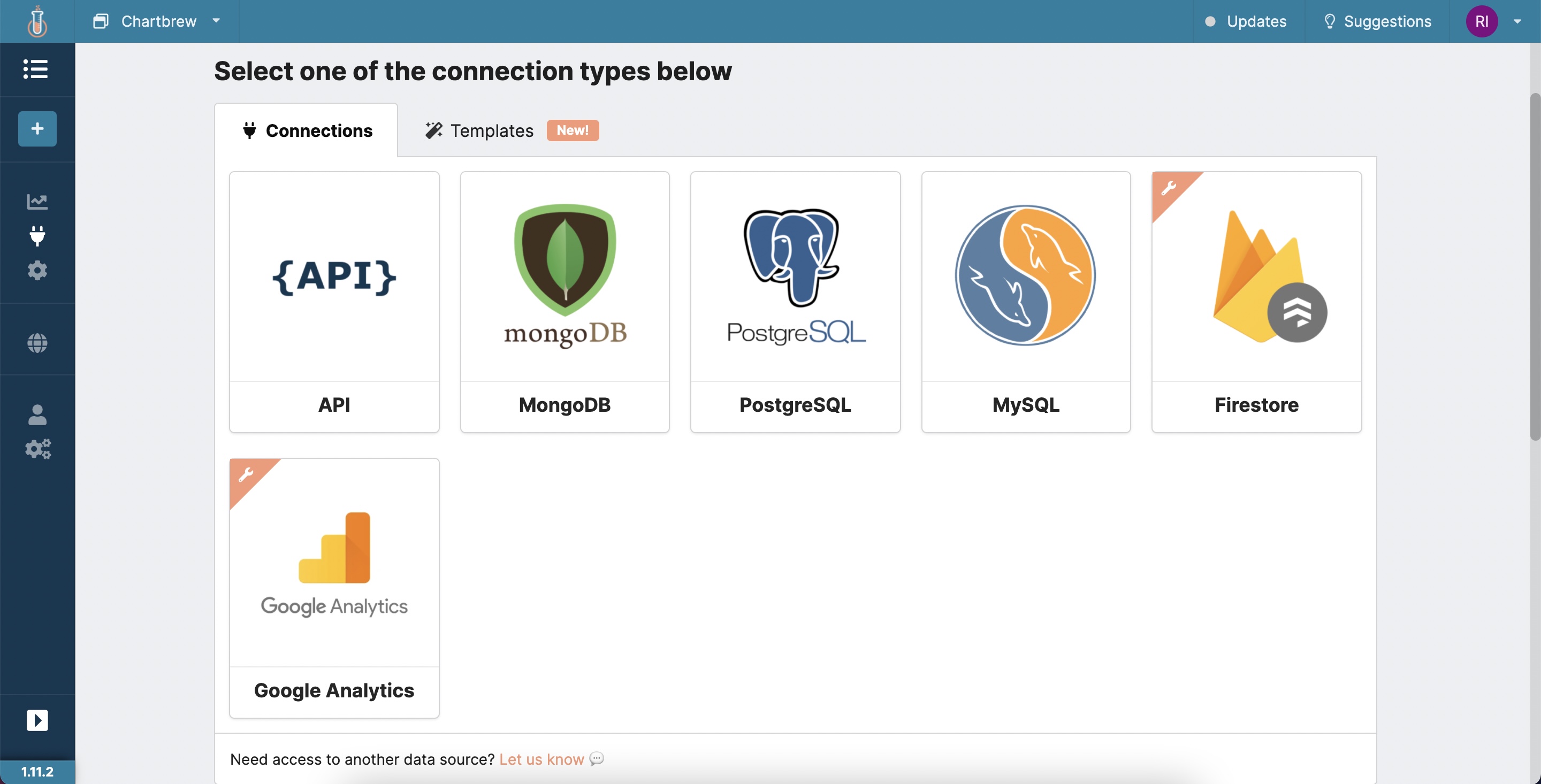
Task: Open the chart dashboard icon in sidebar
Action: (x=37, y=202)
